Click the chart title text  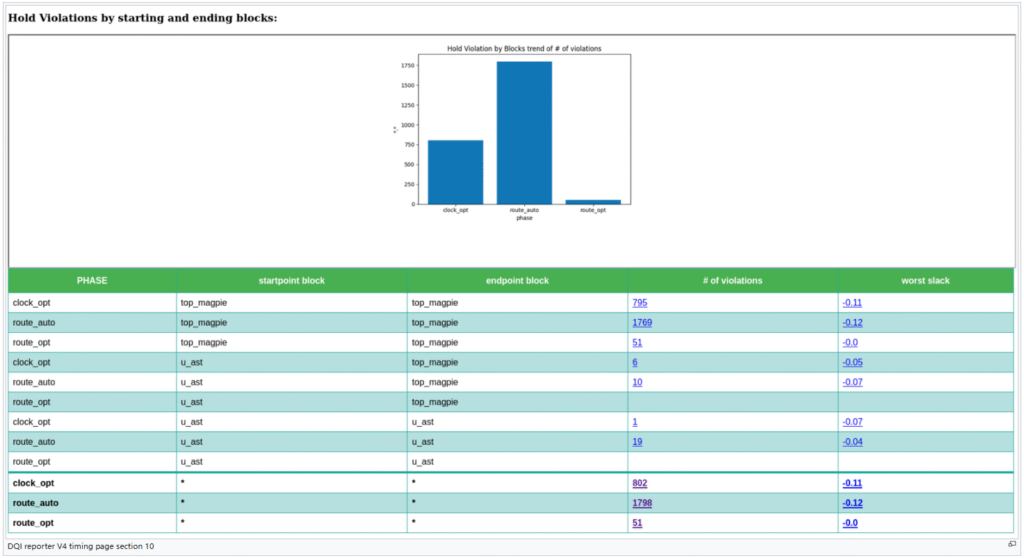[x=523, y=48]
